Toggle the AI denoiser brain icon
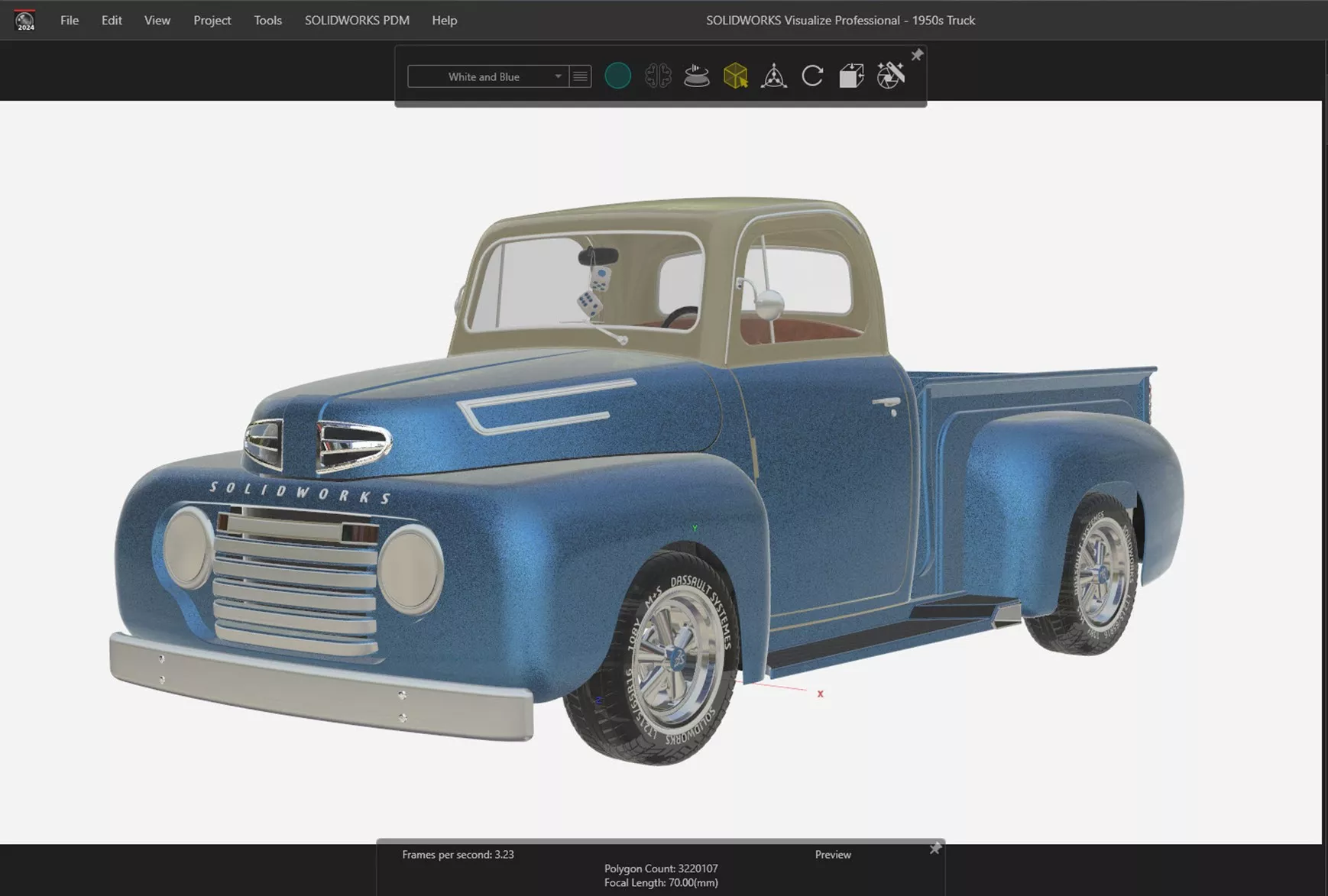The image size is (1328, 896). click(658, 76)
